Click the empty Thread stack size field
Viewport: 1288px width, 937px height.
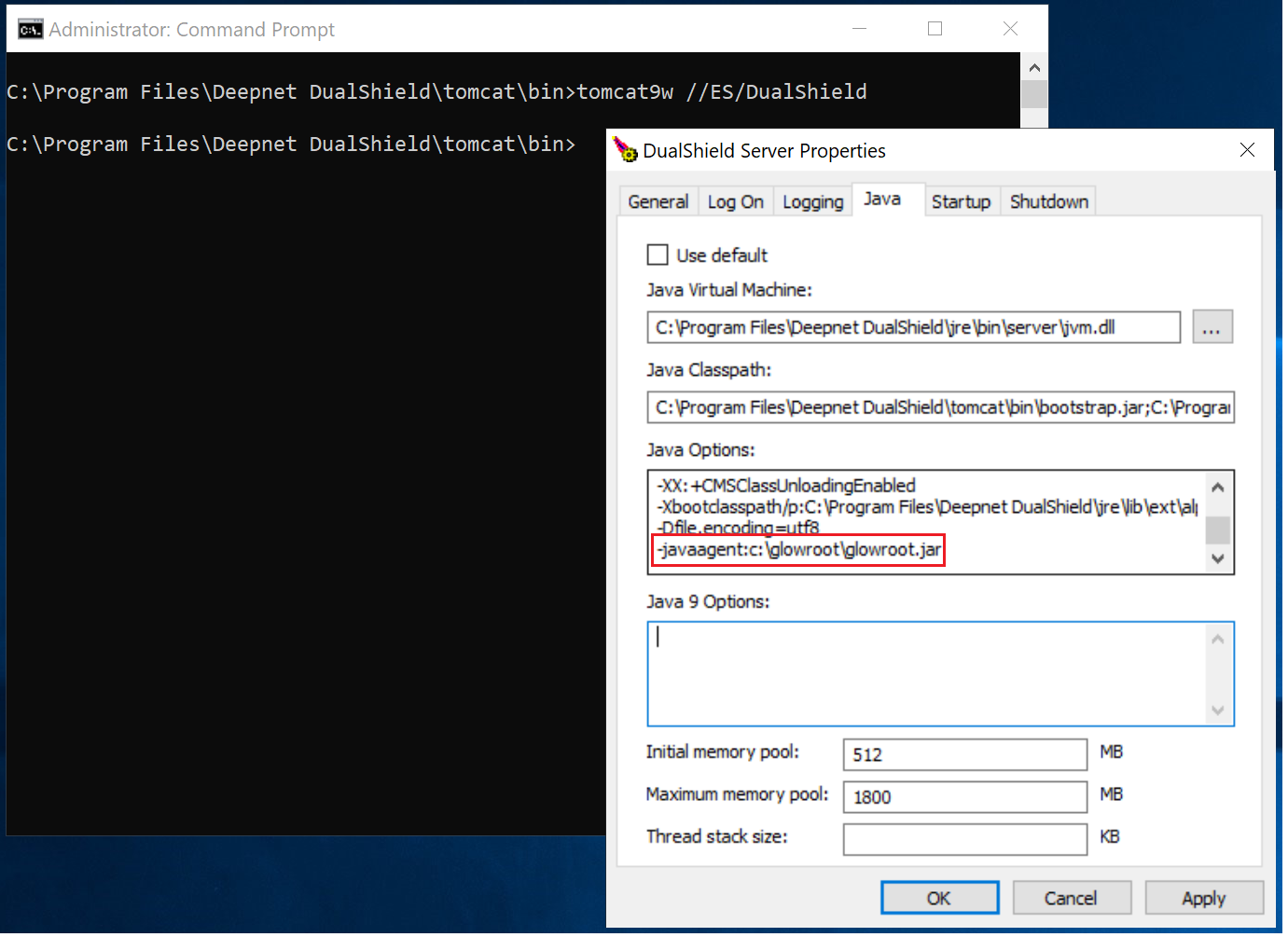click(x=964, y=839)
